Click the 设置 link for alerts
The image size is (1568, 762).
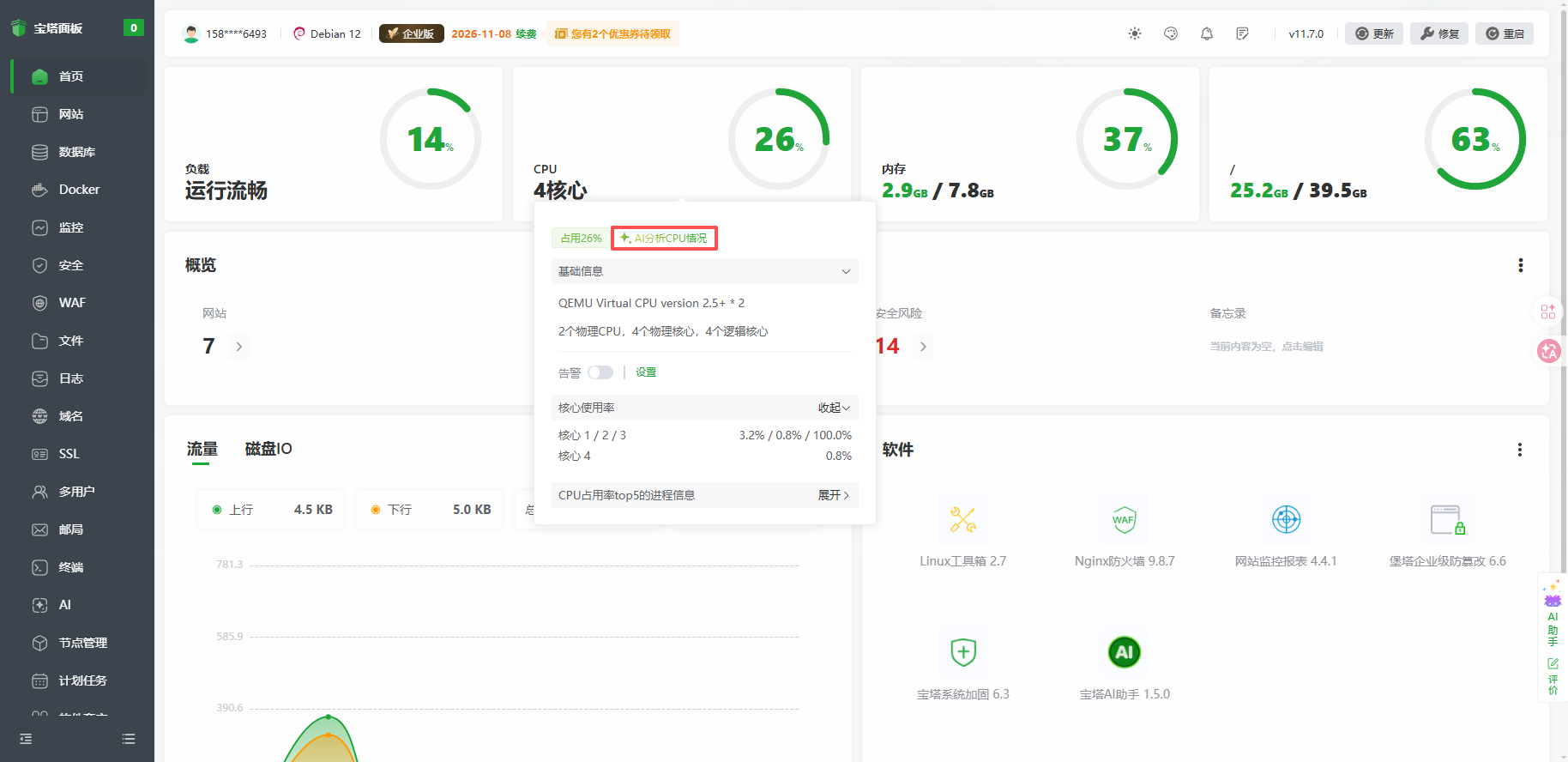[646, 372]
